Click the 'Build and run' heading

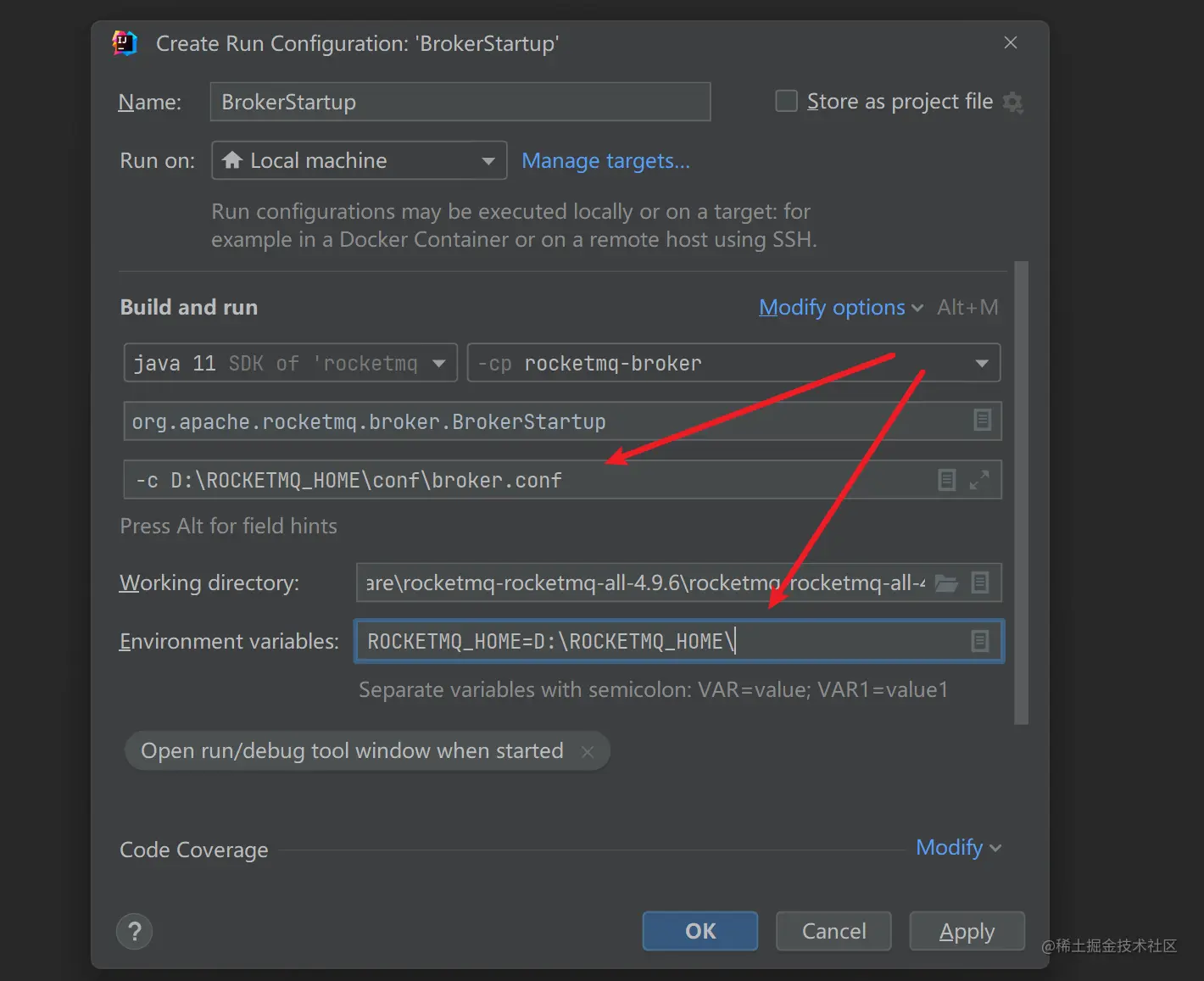(x=189, y=307)
